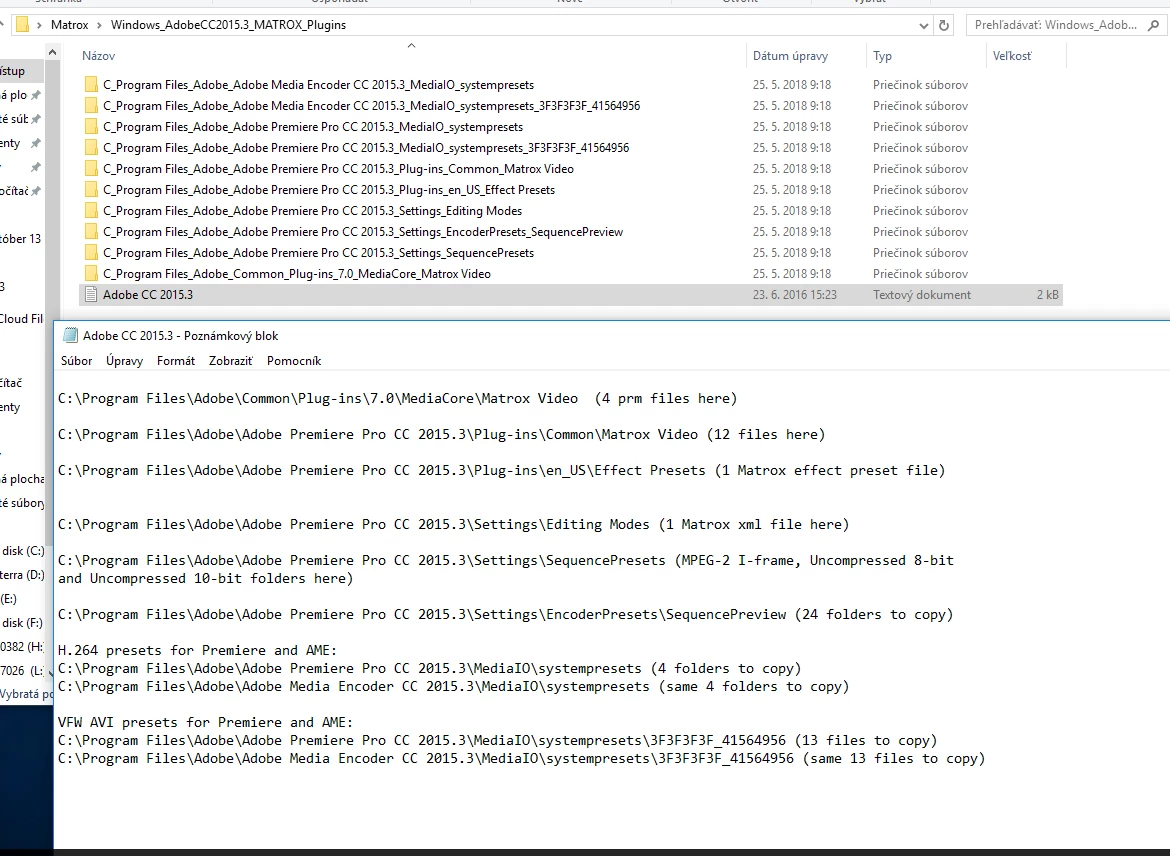Click Textový dokument type cell

[922, 294]
